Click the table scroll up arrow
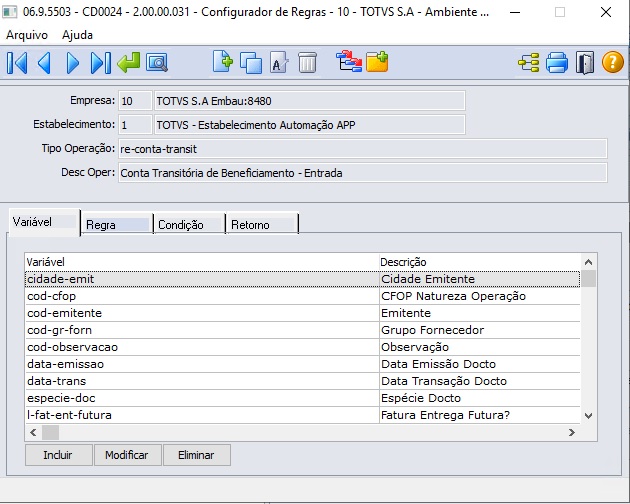 [x=589, y=262]
